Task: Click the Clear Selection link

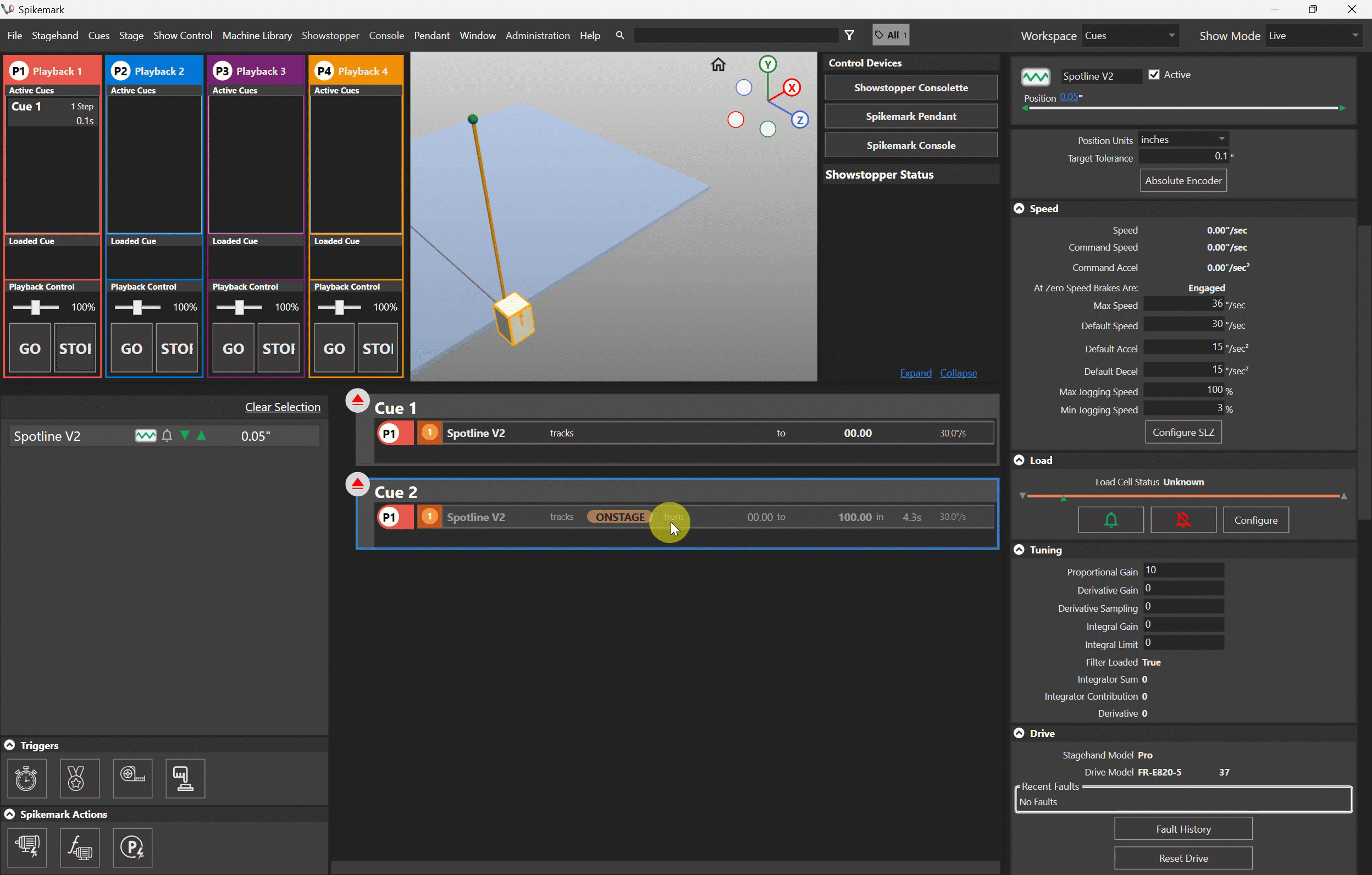Action: coord(283,407)
